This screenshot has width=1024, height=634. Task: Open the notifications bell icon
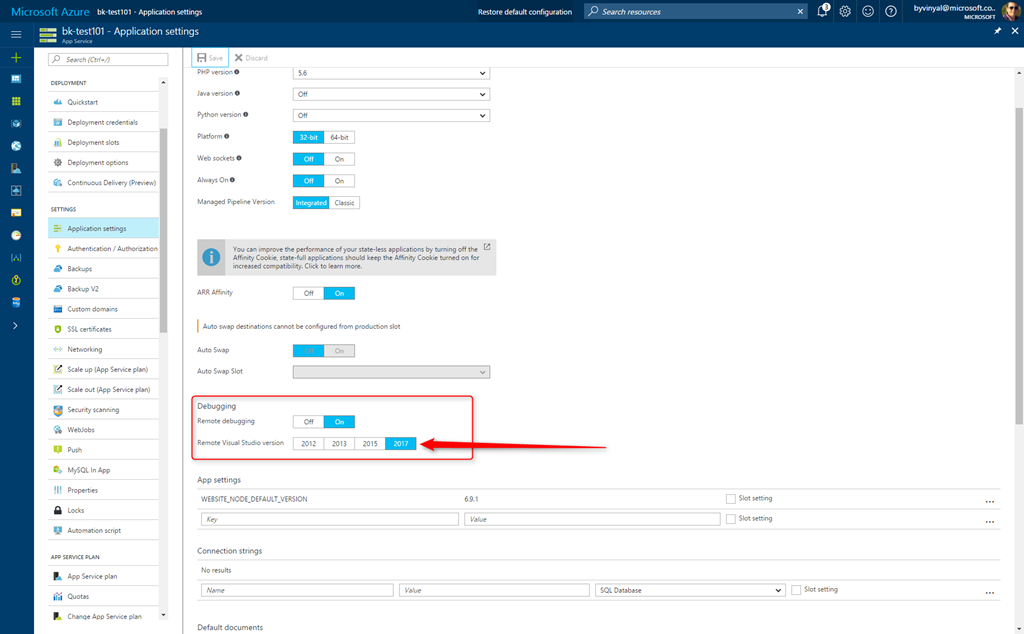822,11
